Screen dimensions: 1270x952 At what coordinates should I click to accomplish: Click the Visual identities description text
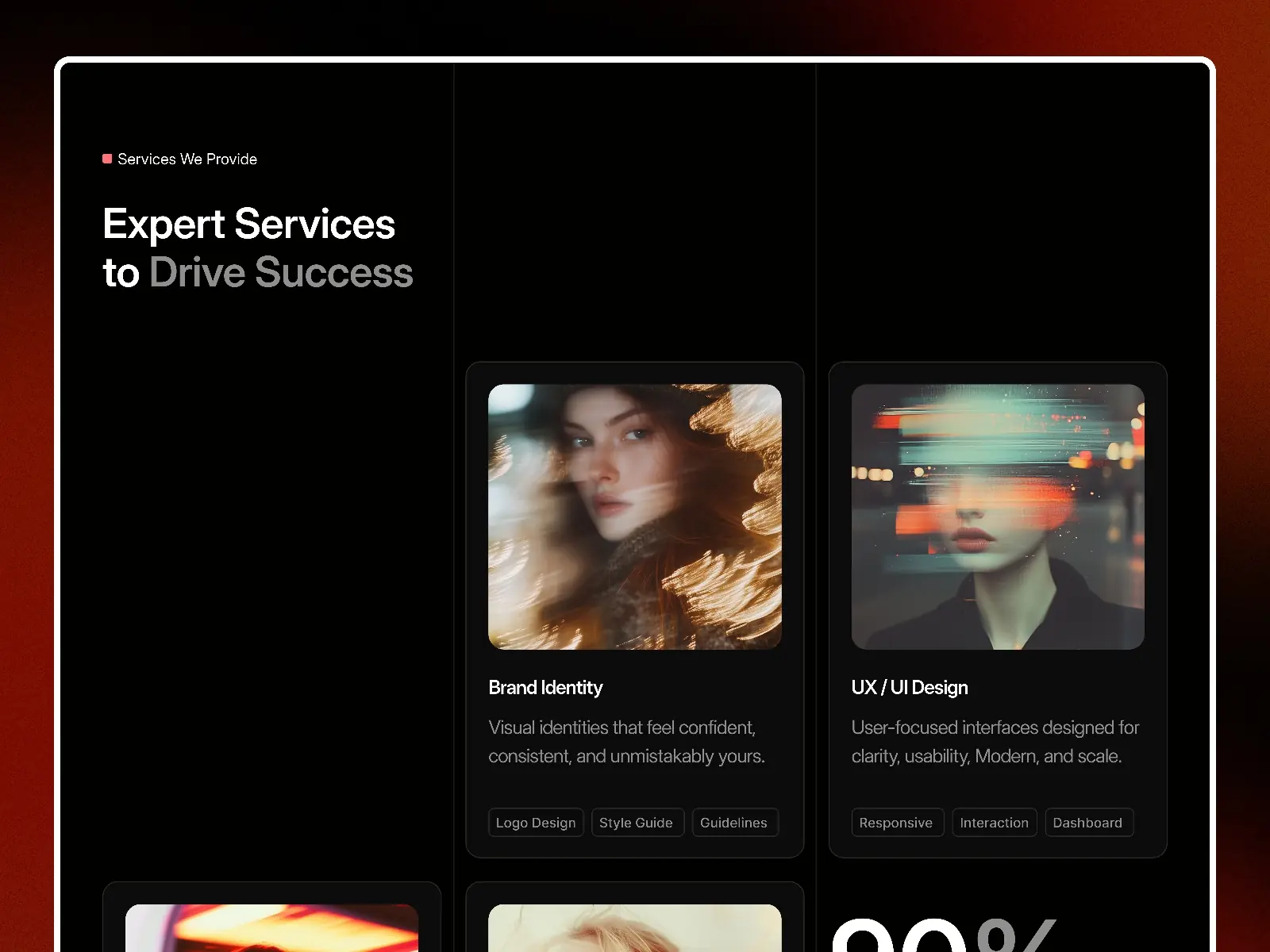[627, 742]
